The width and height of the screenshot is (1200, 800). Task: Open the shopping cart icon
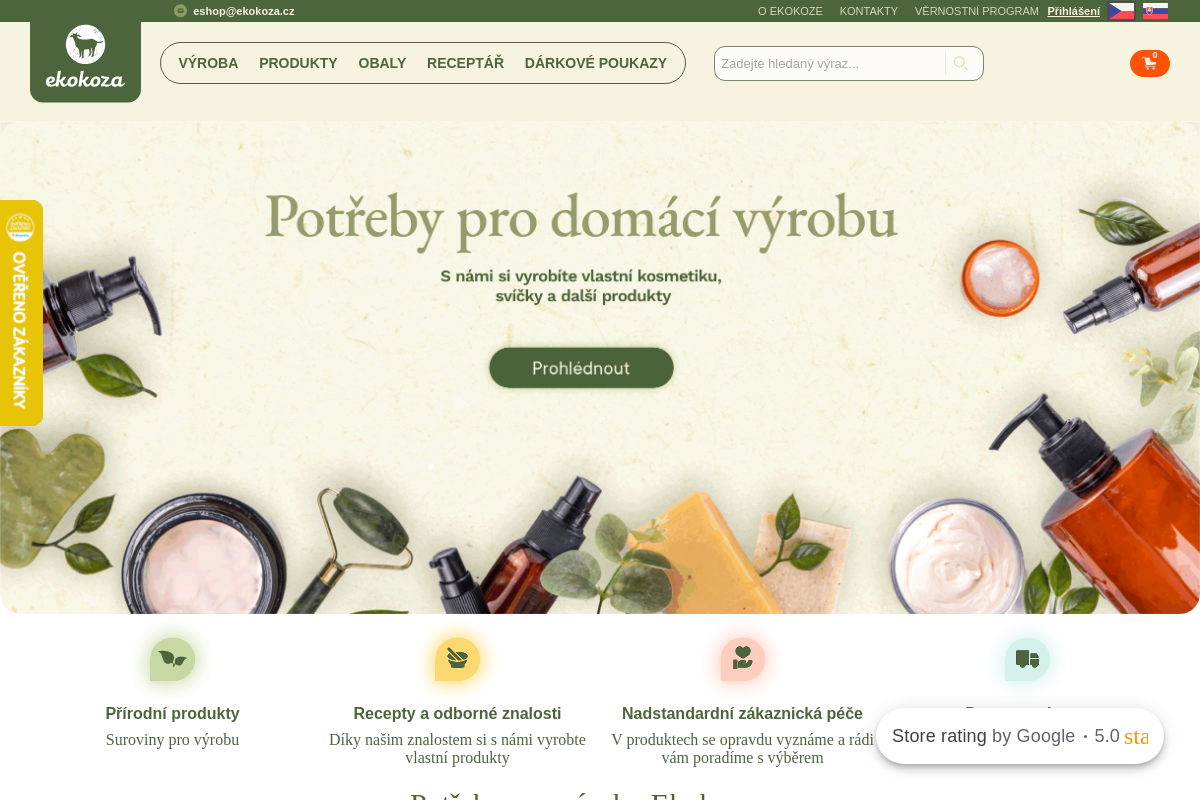click(x=1150, y=63)
